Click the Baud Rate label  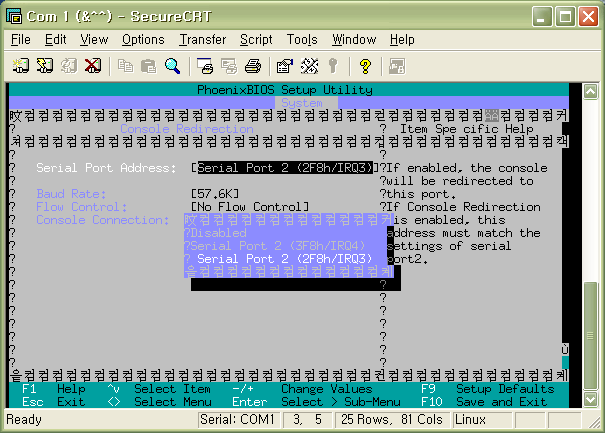coord(71,194)
